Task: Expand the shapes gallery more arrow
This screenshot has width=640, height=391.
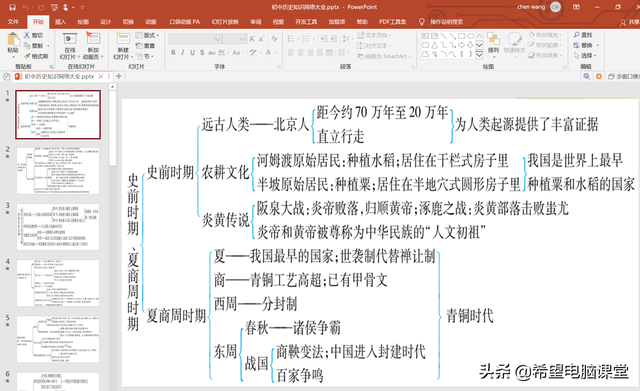Action: (479, 54)
